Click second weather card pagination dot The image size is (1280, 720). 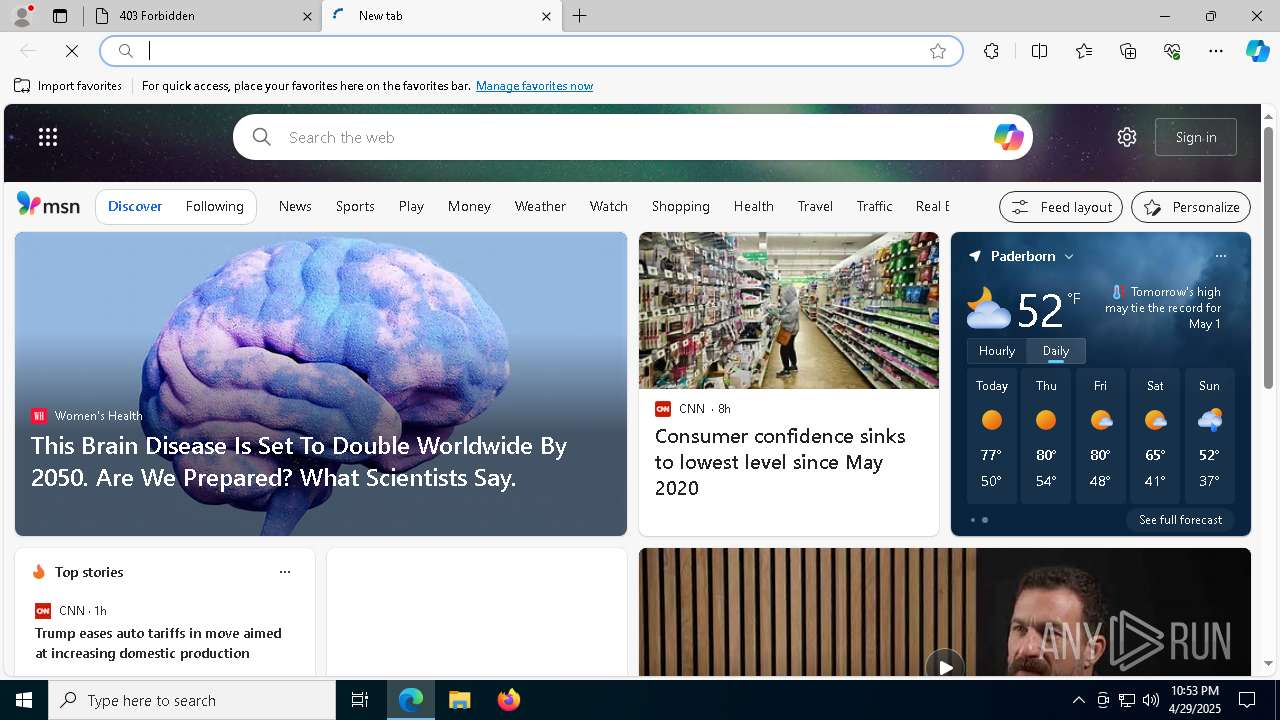[985, 520]
